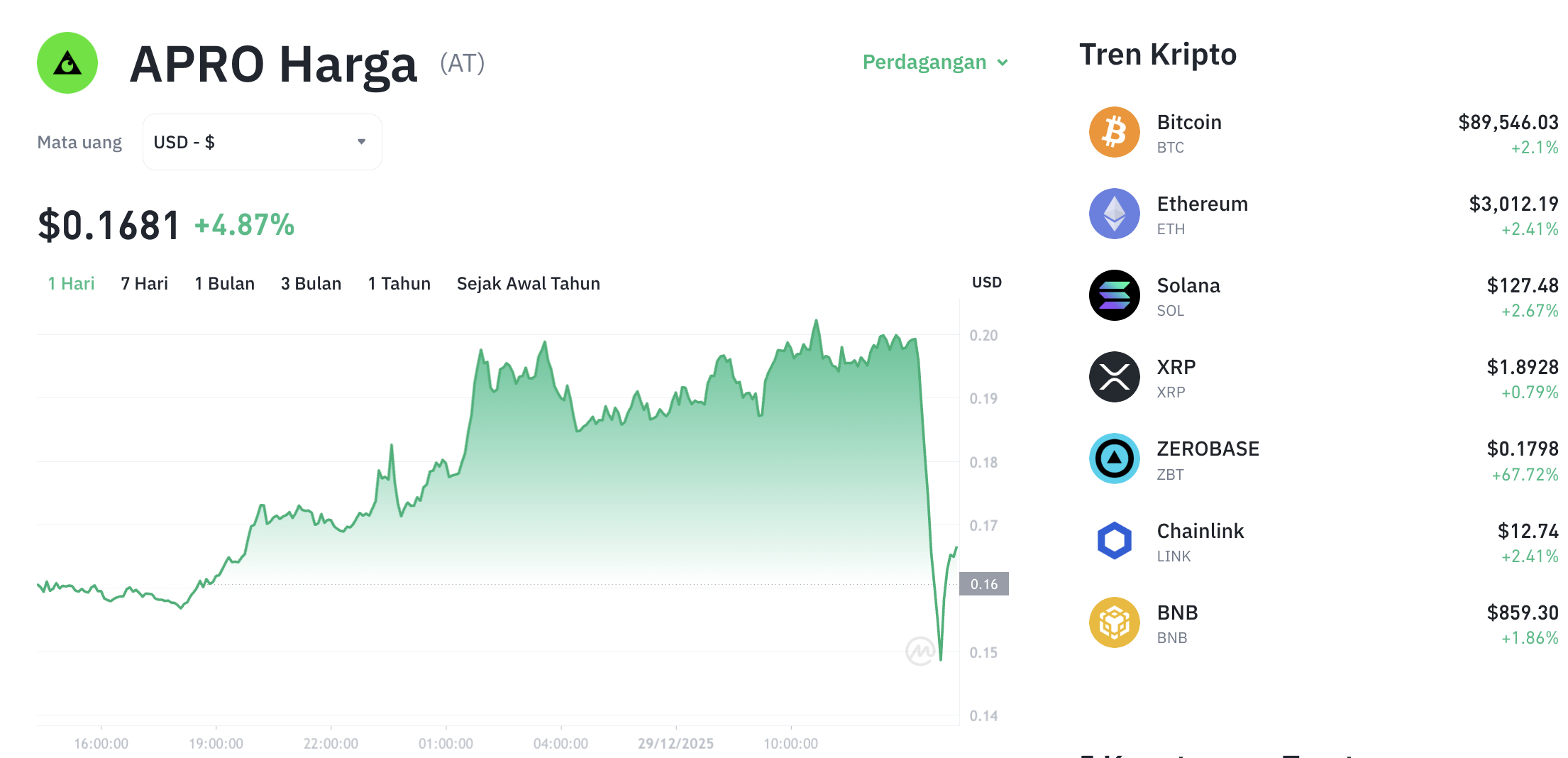Select the Solana icon

pos(1114,295)
